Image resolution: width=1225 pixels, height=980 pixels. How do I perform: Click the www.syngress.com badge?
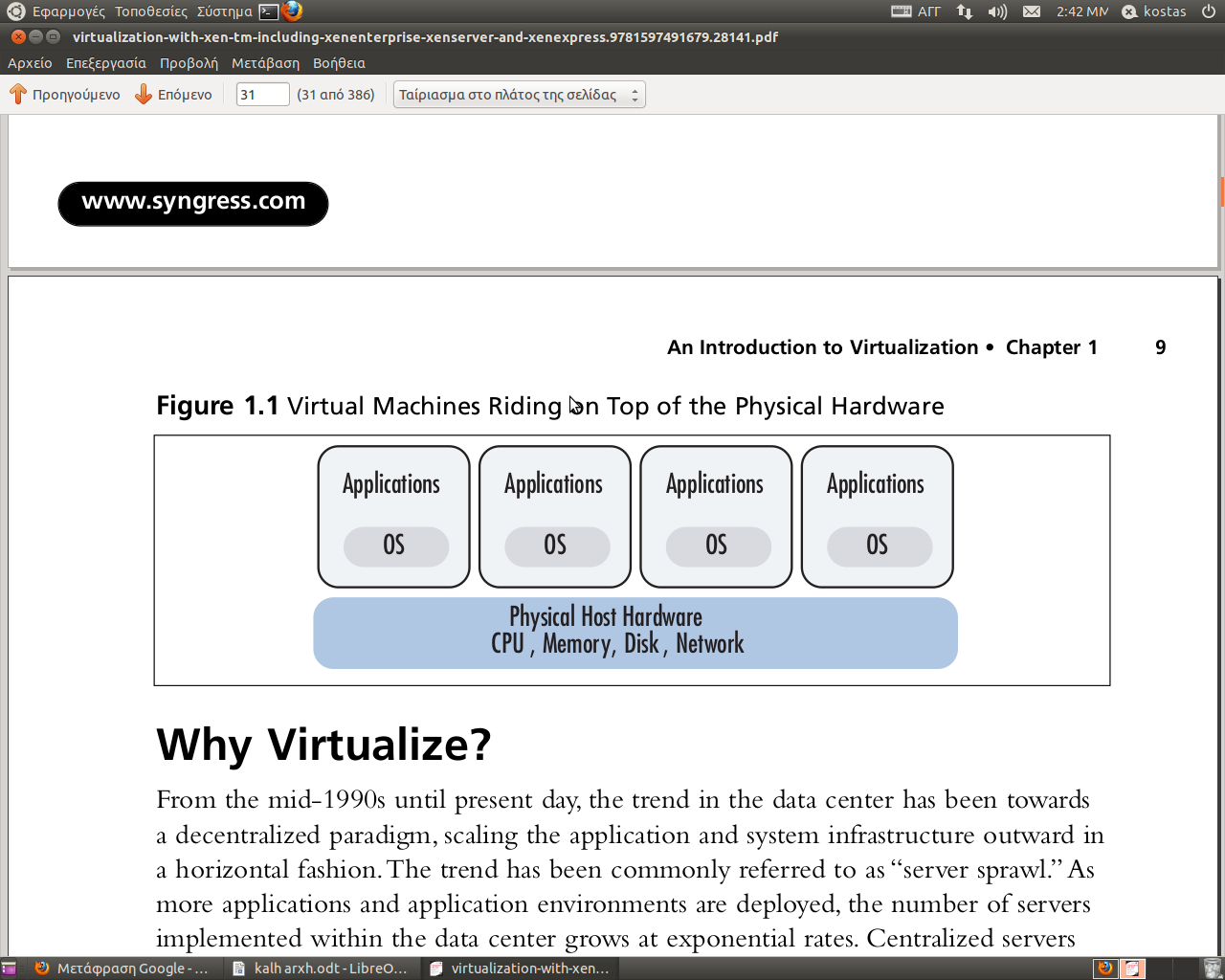[x=193, y=203]
